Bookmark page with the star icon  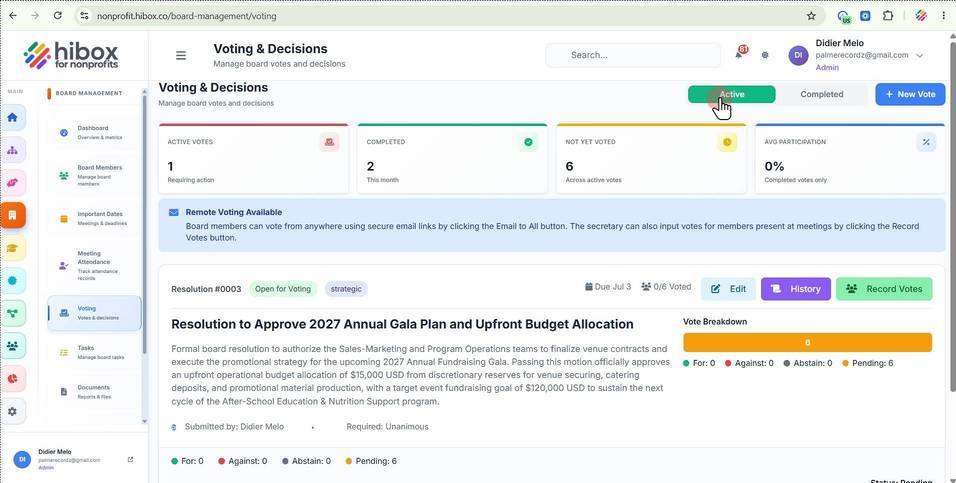click(811, 16)
